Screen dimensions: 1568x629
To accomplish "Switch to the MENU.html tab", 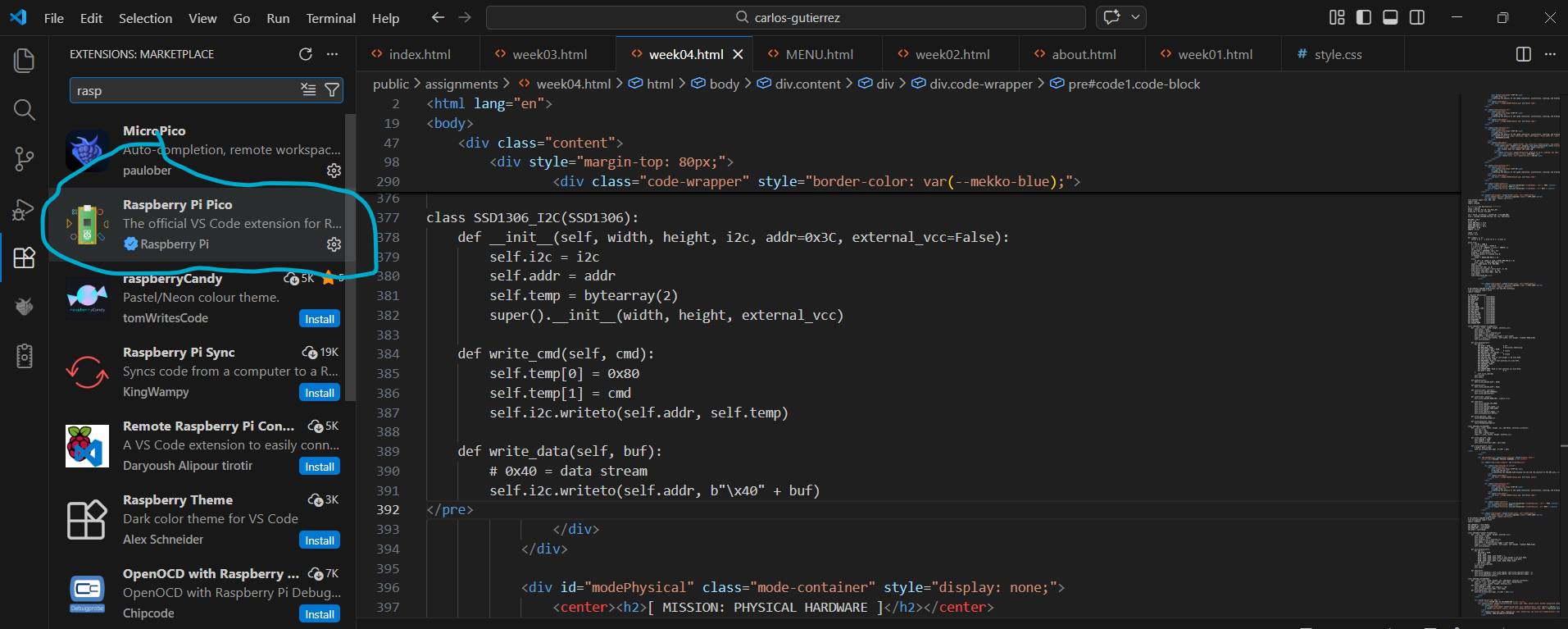I will pyautogui.click(x=818, y=54).
